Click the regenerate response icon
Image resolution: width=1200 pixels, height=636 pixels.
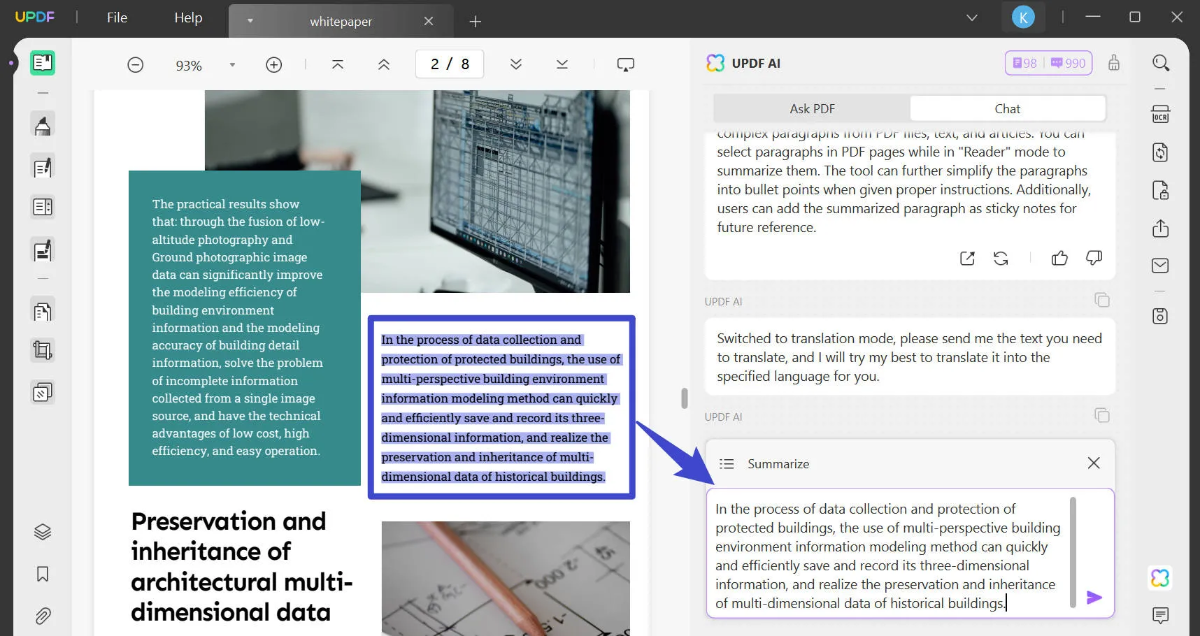(1001, 259)
